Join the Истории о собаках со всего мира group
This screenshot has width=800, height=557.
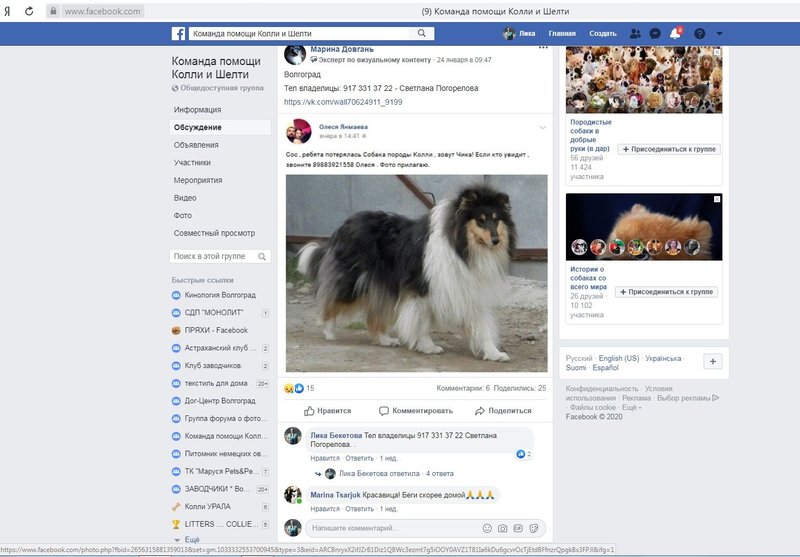pyautogui.click(x=666, y=292)
